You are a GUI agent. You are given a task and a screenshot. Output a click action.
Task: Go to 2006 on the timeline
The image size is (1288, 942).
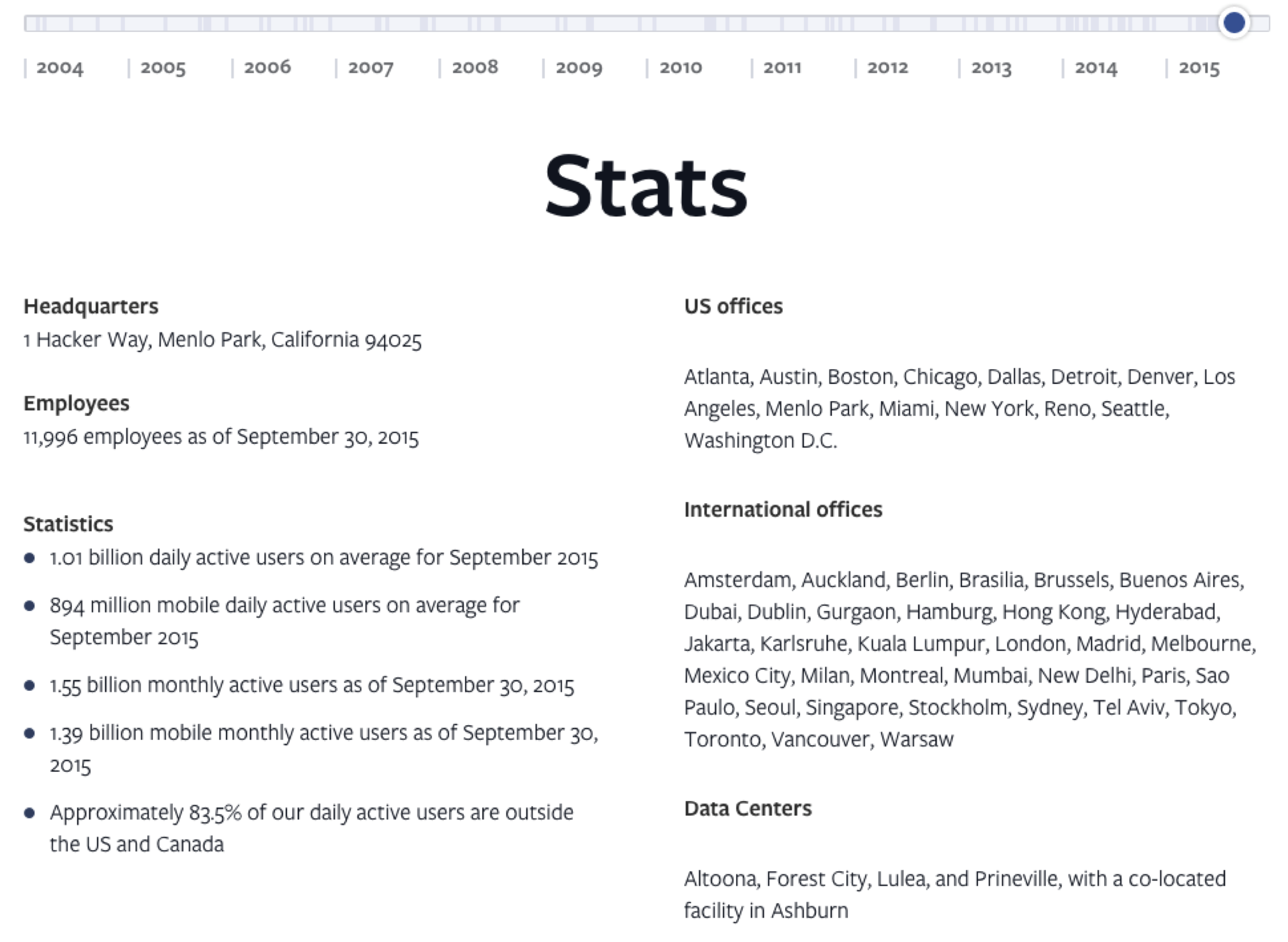[267, 67]
